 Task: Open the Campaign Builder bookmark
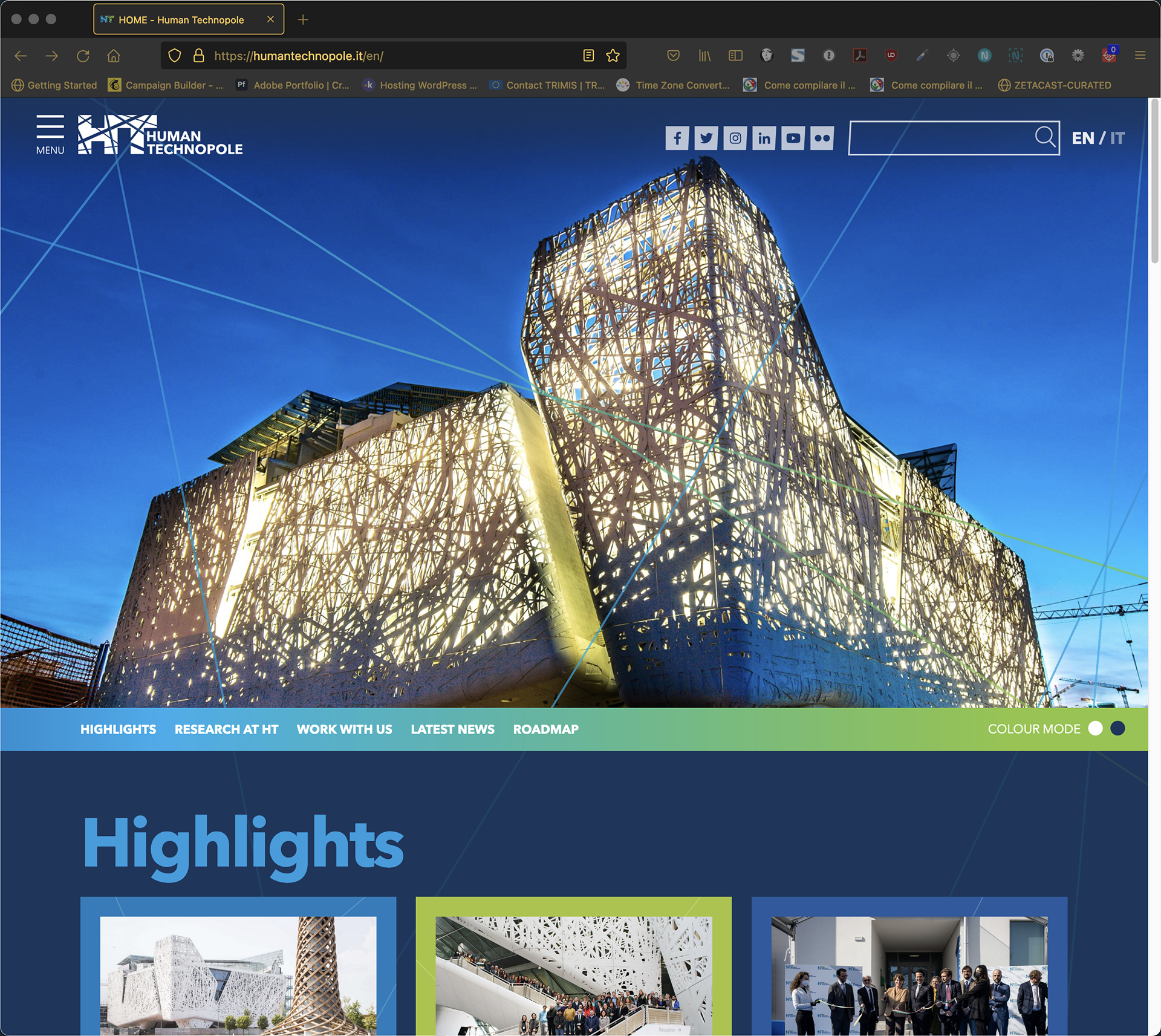click(166, 85)
